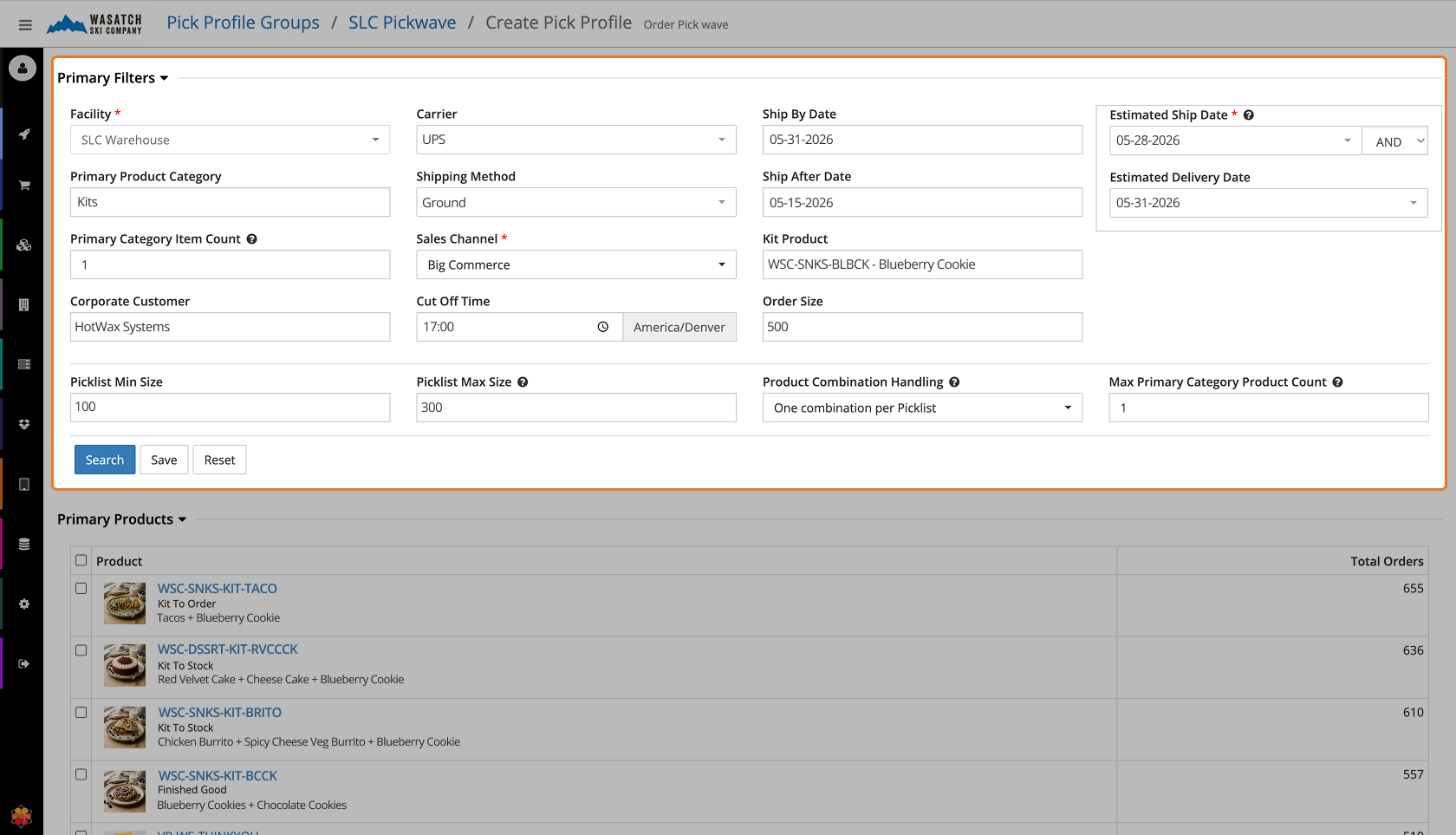Open Product Combination Handling dropdown
Image resolution: width=1456 pixels, height=835 pixels.
pyautogui.click(x=922, y=408)
